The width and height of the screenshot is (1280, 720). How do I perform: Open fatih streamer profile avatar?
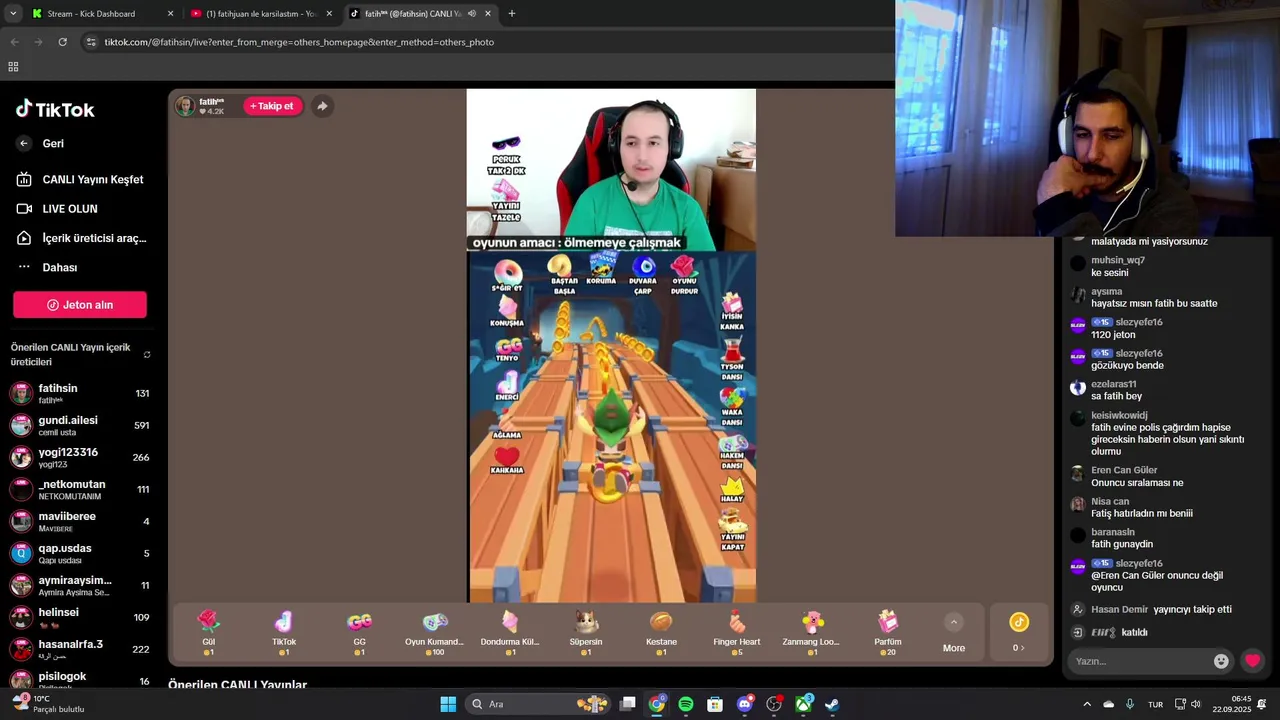[x=185, y=106]
